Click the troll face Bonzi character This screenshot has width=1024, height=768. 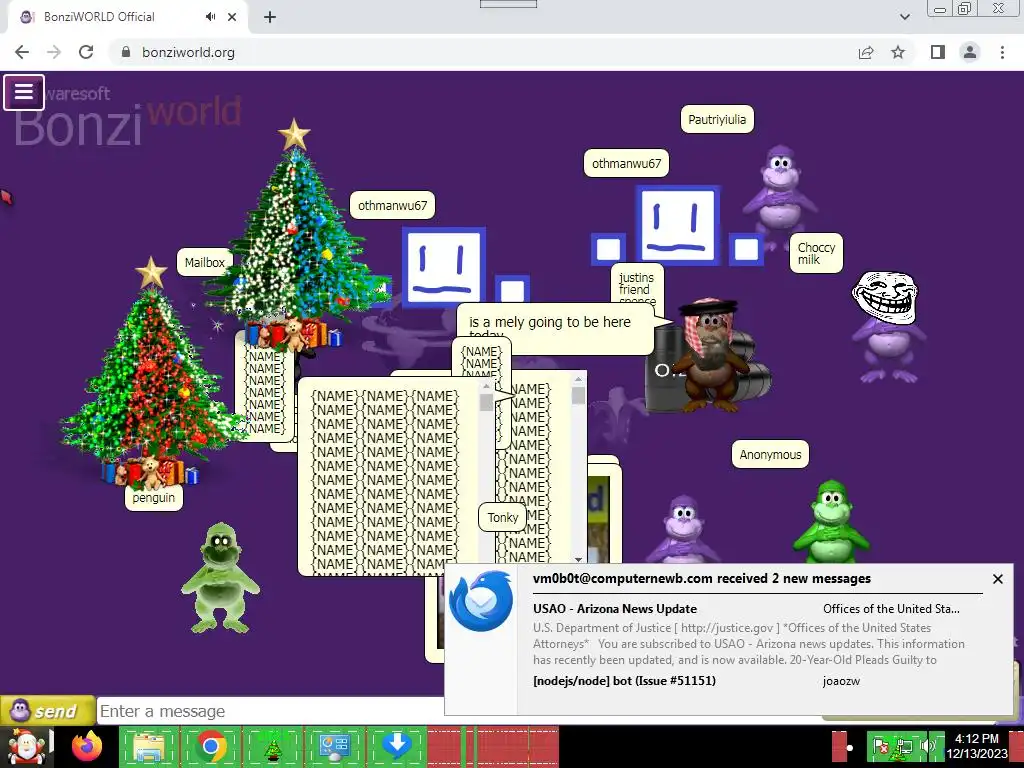pyautogui.click(x=887, y=327)
